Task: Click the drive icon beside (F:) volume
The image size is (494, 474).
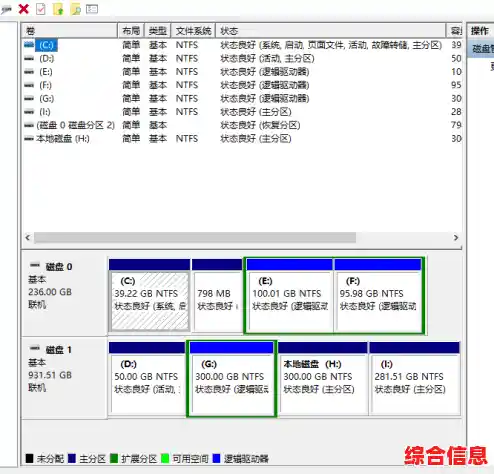Action: click(29, 85)
